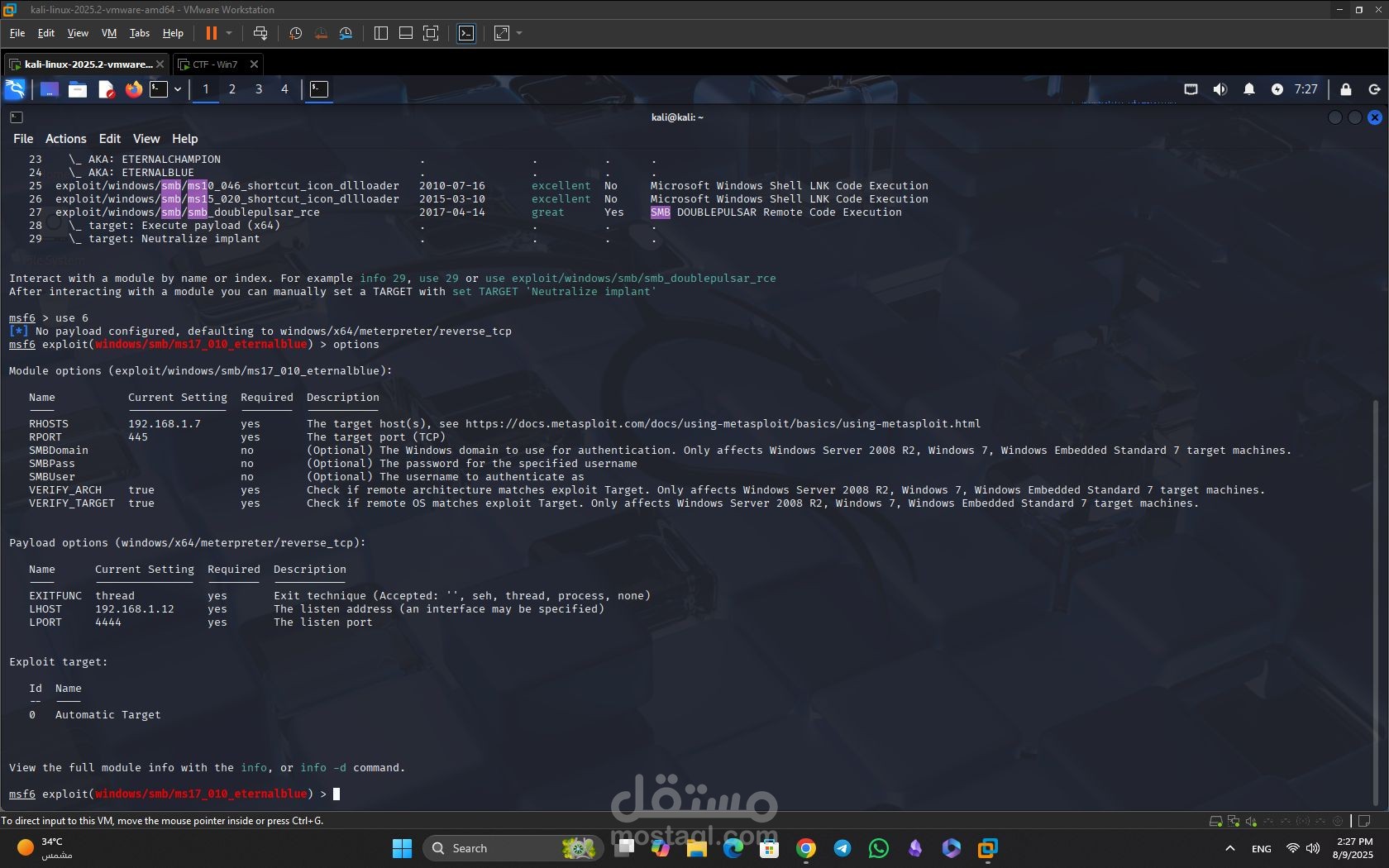Open the VM menu
The height and width of the screenshot is (868, 1389).
point(109,33)
